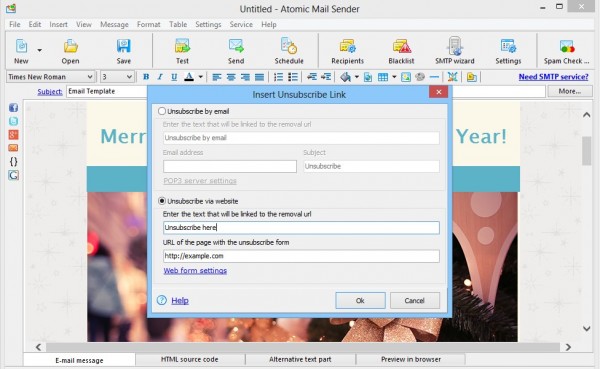
Task: Cancel the Insert Unsubscribe Link dialog
Action: pyautogui.click(x=415, y=300)
